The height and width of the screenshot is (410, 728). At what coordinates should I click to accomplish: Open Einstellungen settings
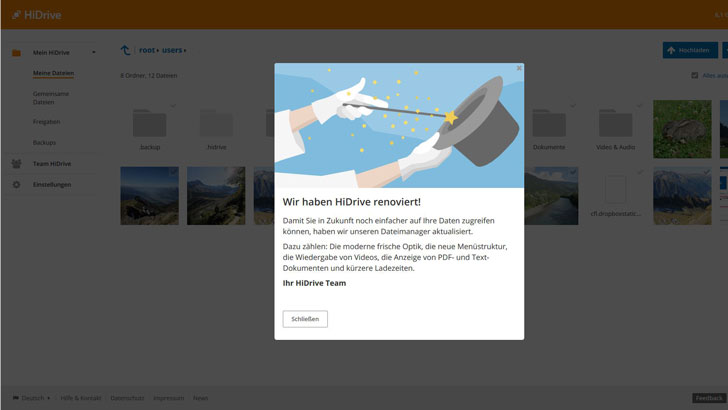click(x=52, y=184)
